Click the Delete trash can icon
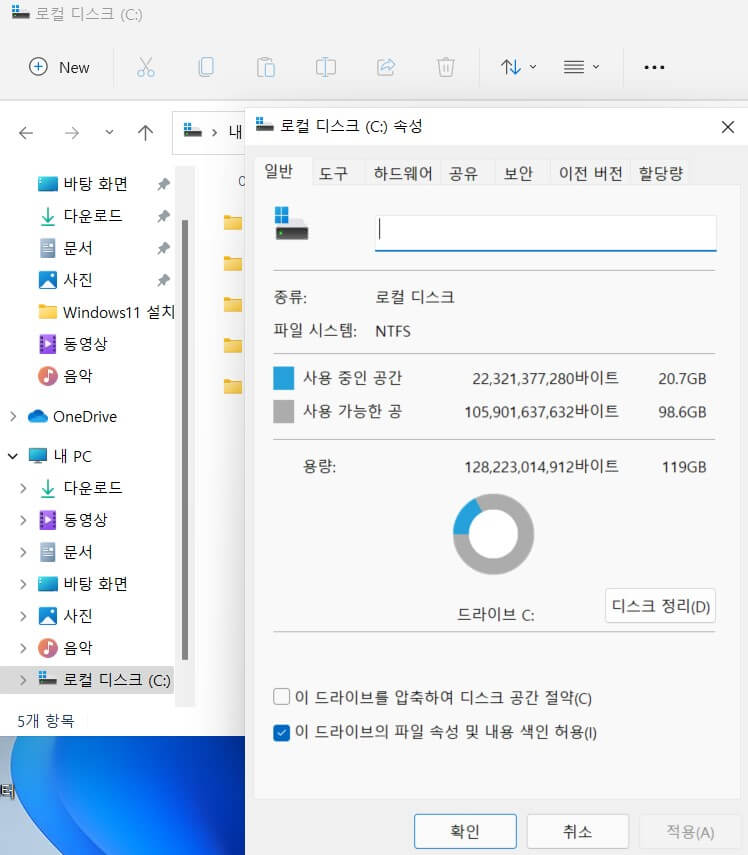 [x=446, y=67]
